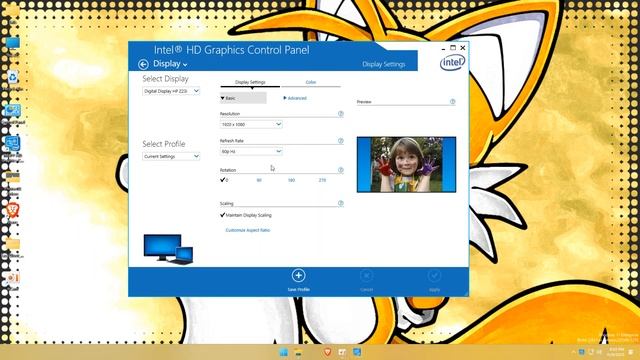Show hidden system tray icons
The height and width of the screenshot is (360, 640).
573,352
